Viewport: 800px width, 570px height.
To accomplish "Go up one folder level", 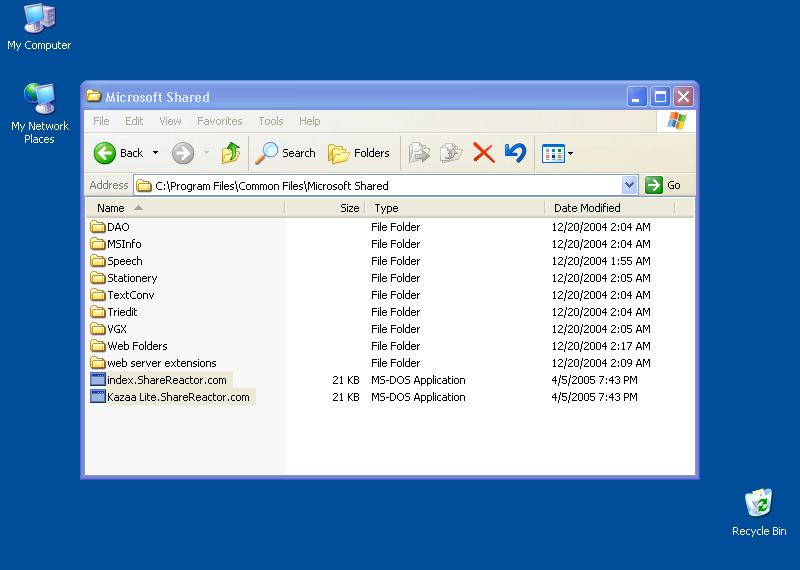I will [x=231, y=153].
